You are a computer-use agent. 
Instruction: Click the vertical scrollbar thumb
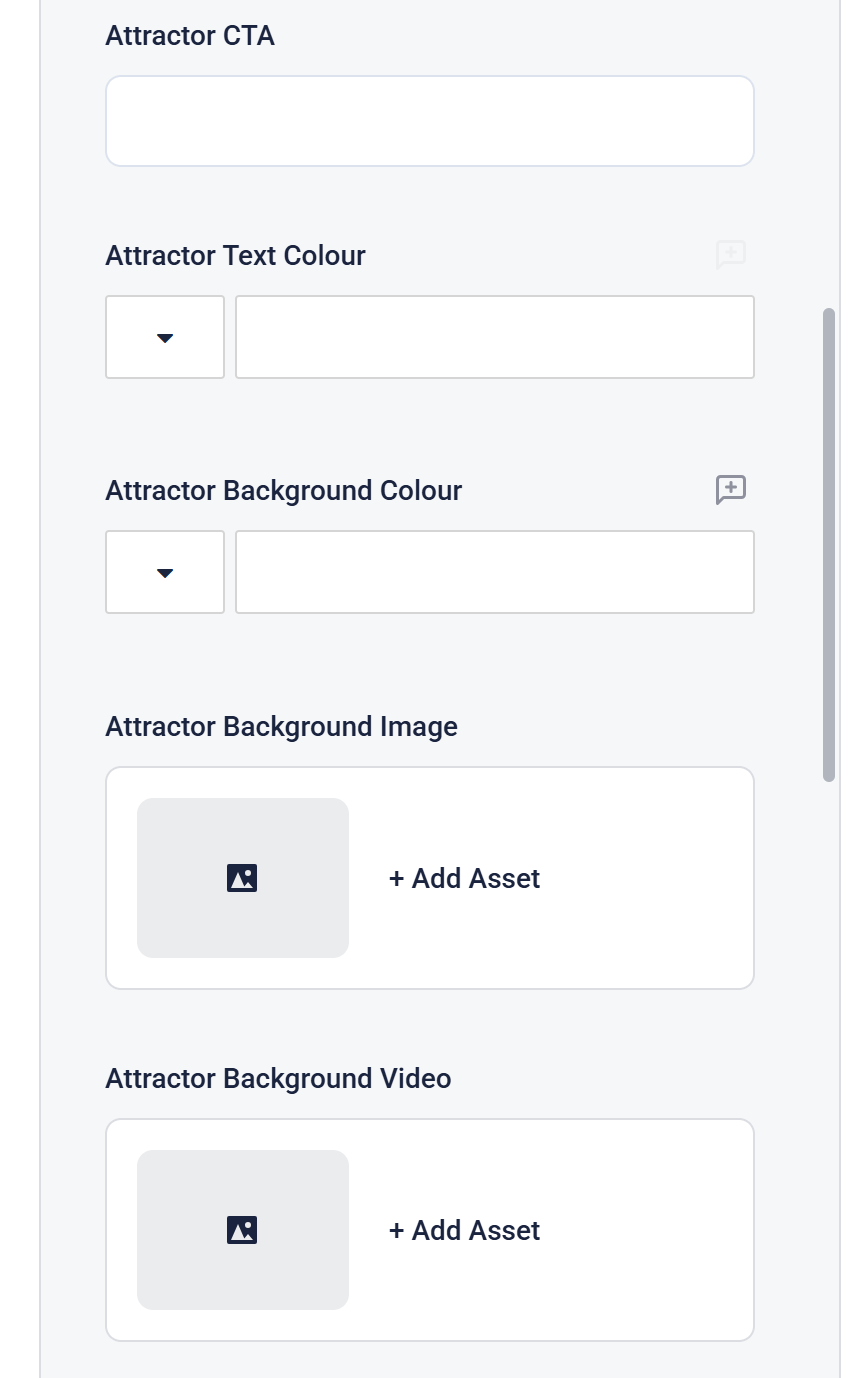(x=829, y=545)
